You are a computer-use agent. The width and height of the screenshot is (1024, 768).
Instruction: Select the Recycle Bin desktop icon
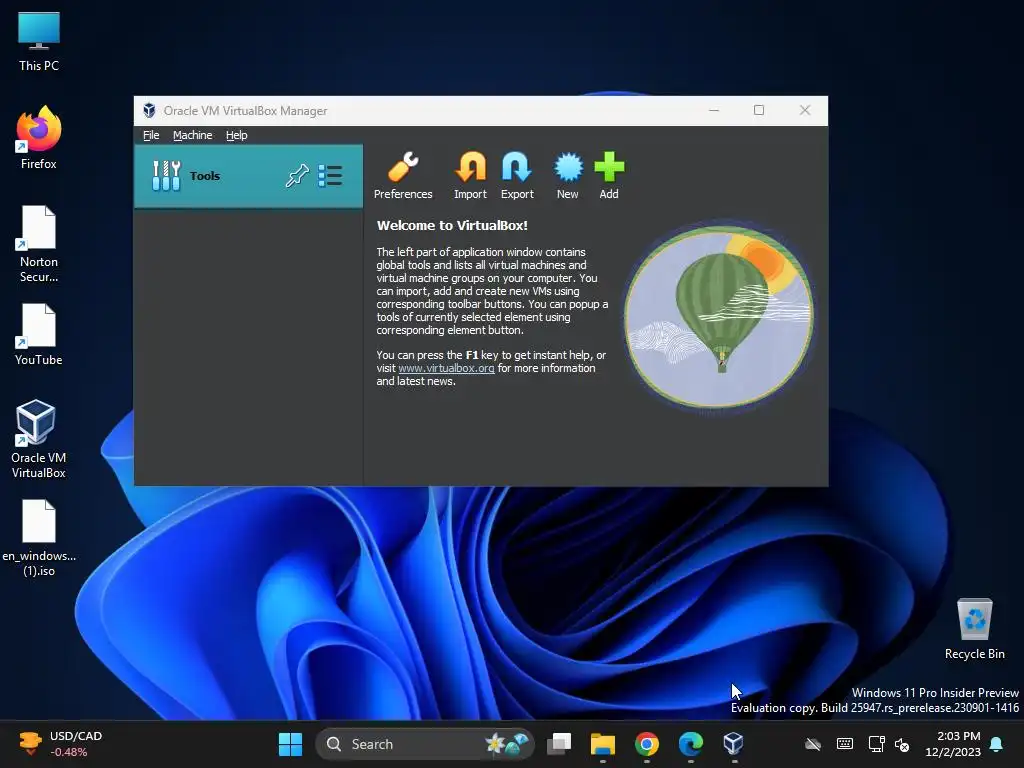click(x=974, y=629)
